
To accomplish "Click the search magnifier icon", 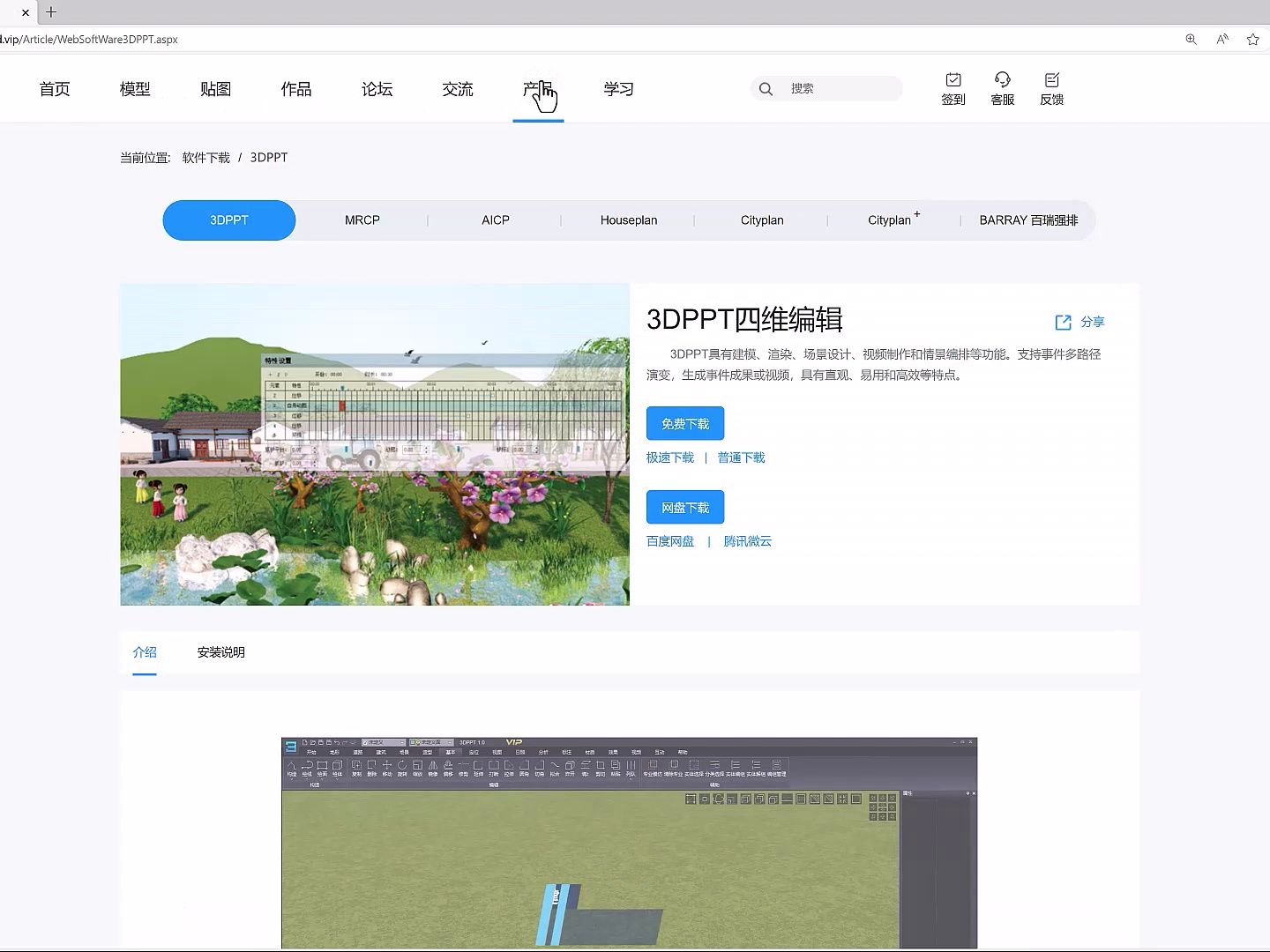I will pos(766,89).
